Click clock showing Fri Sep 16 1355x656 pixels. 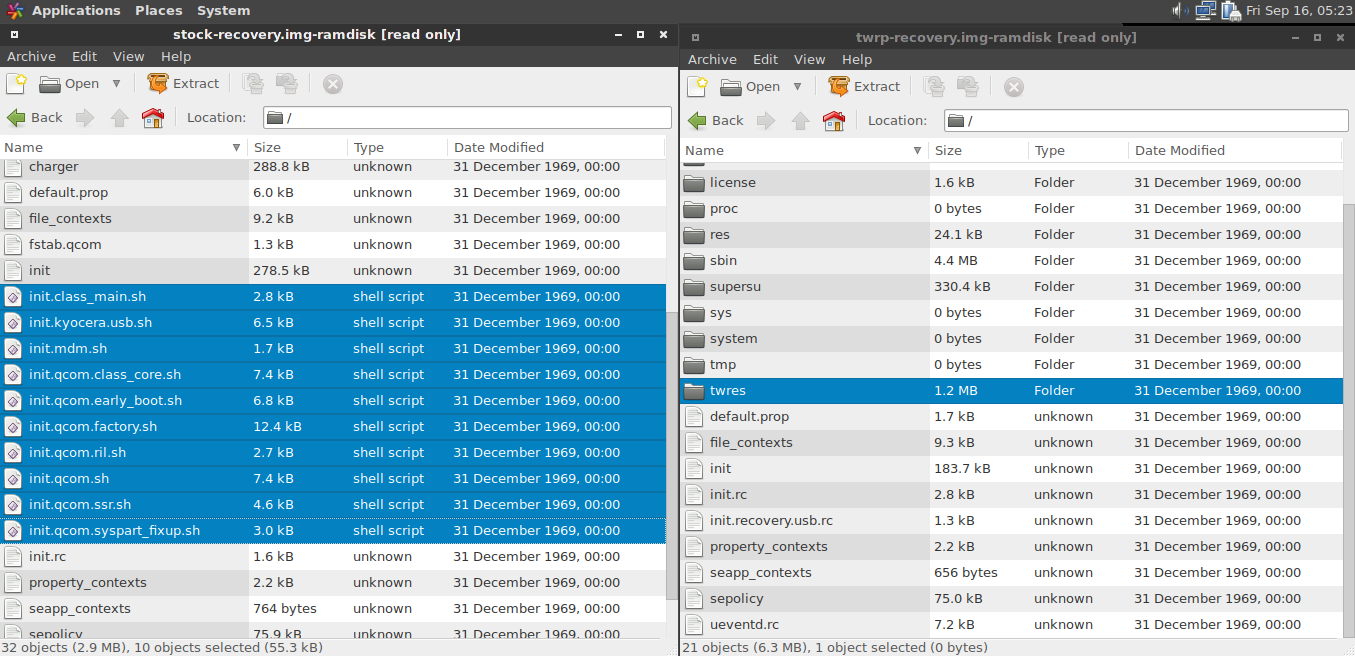tap(1299, 10)
